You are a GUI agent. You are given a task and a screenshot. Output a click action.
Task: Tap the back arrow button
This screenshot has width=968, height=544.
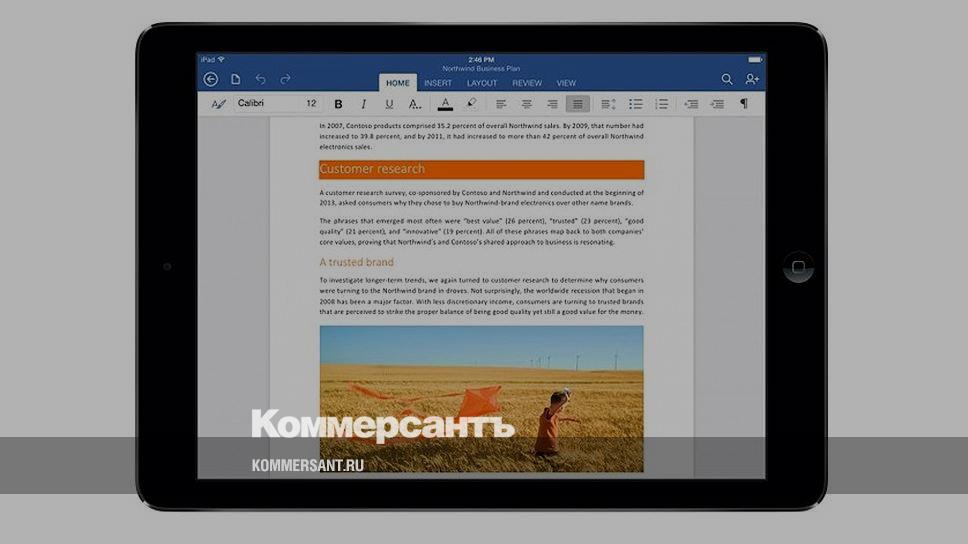coord(210,79)
